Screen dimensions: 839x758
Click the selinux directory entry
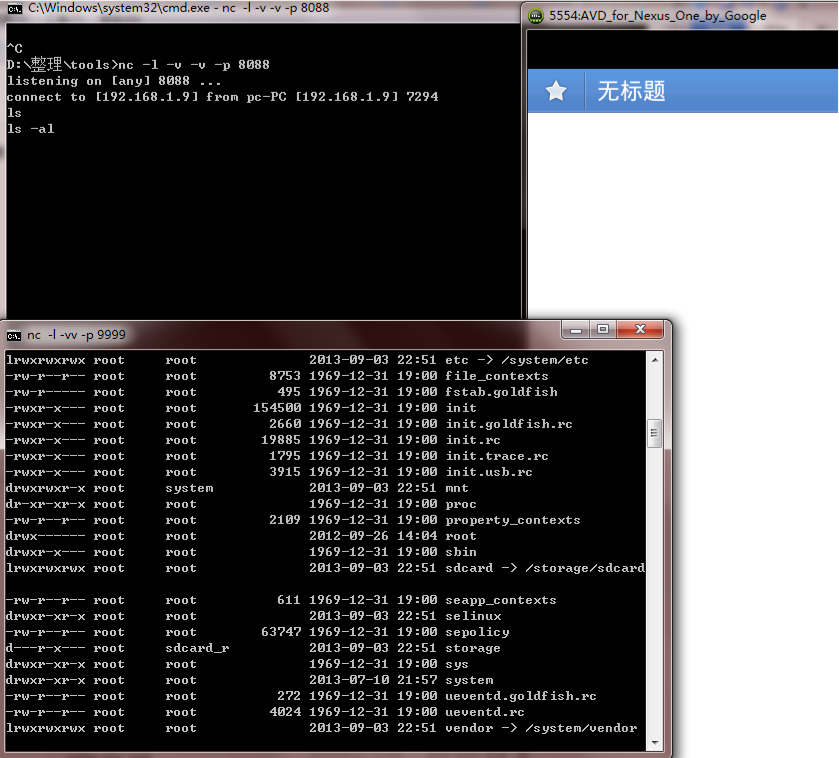click(x=473, y=616)
